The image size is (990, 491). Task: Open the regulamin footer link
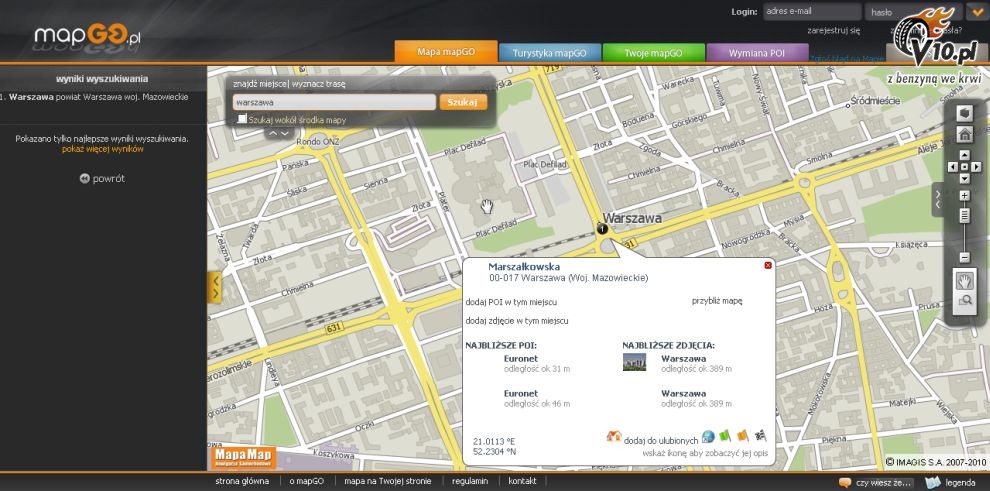click(470, 481)
